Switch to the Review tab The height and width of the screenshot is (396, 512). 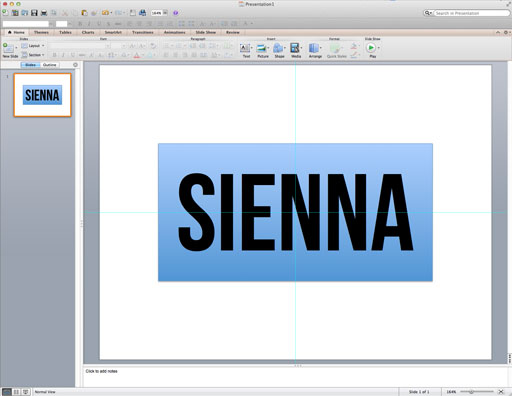pos(233,32)
